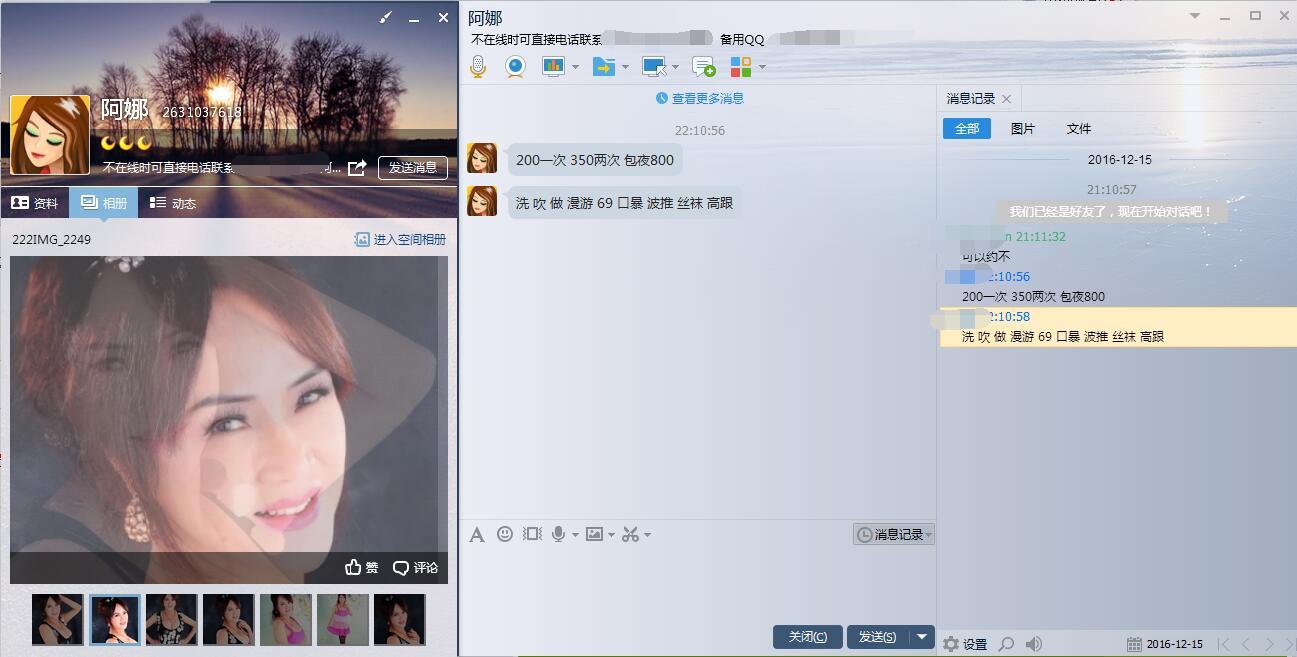Select the sixth album thumbnail in pink dress
Screen dimensions: 1297x657
click(x=343, y=620)
